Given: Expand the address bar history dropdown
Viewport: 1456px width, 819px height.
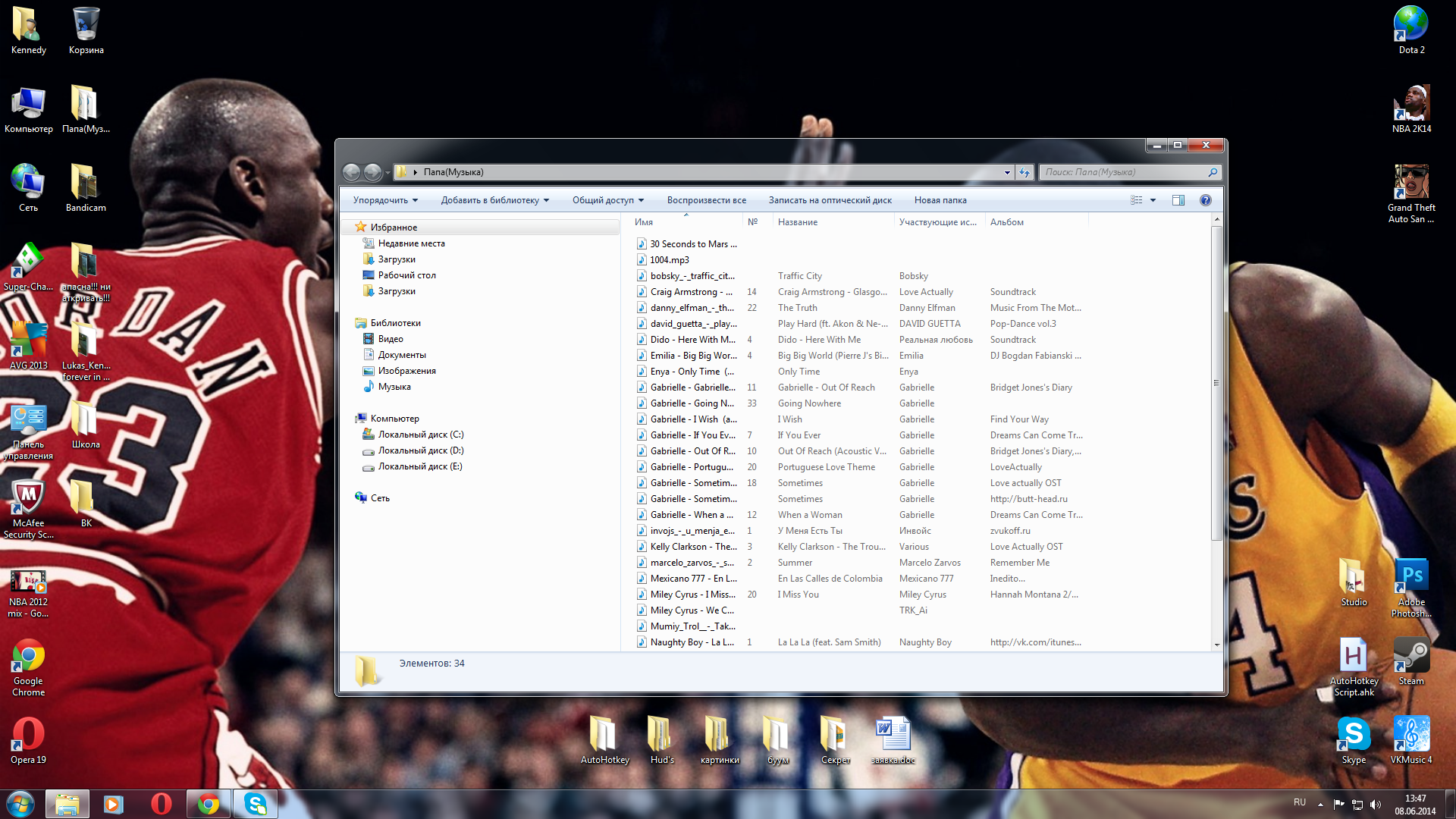Looking at the screenshot, I should [x=1007, y=172].
